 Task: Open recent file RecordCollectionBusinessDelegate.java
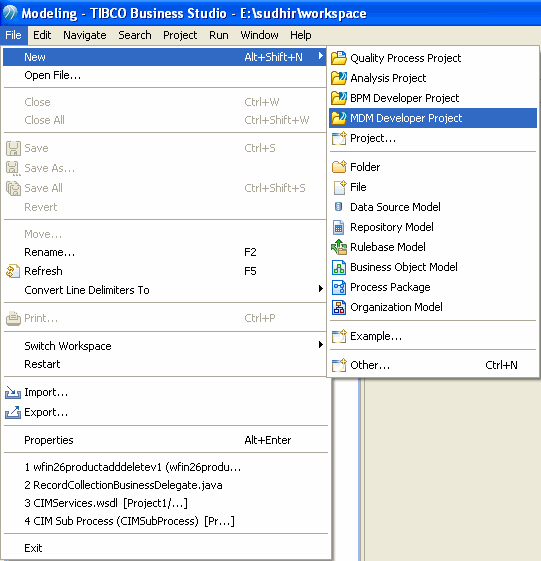tap(123, 485)
